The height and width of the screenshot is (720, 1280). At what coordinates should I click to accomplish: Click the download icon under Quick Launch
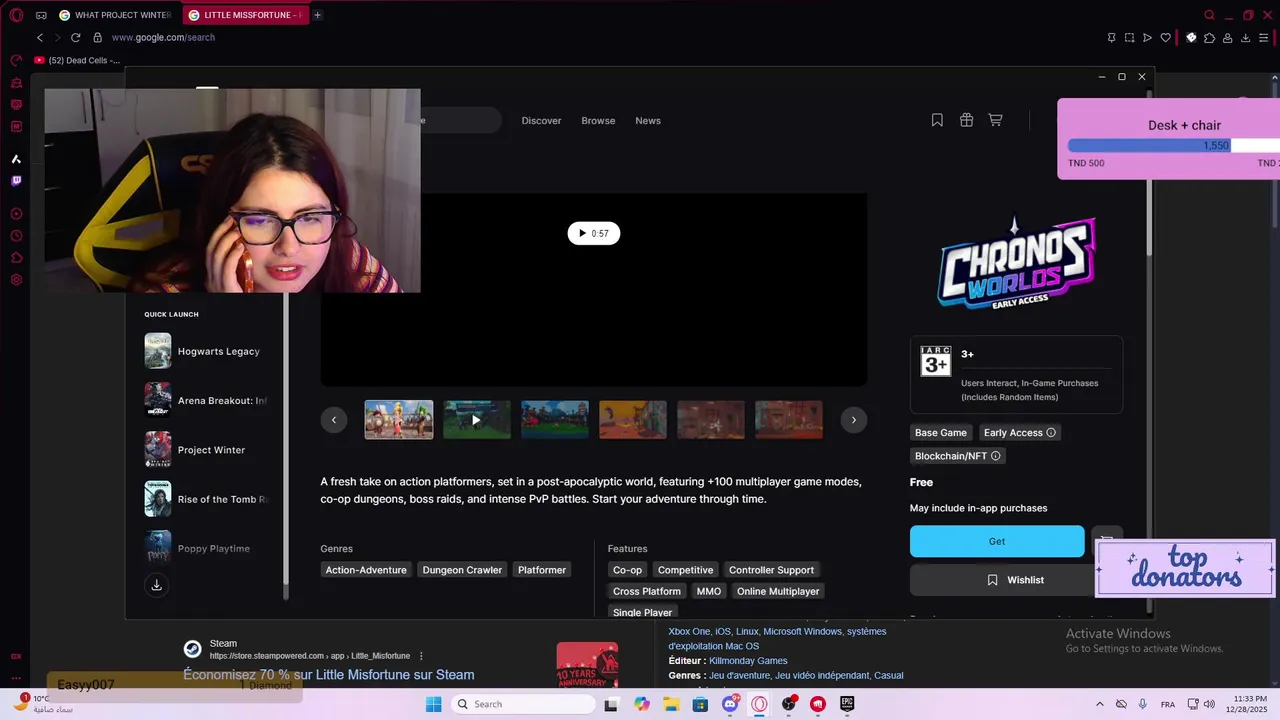coord(156,585)
